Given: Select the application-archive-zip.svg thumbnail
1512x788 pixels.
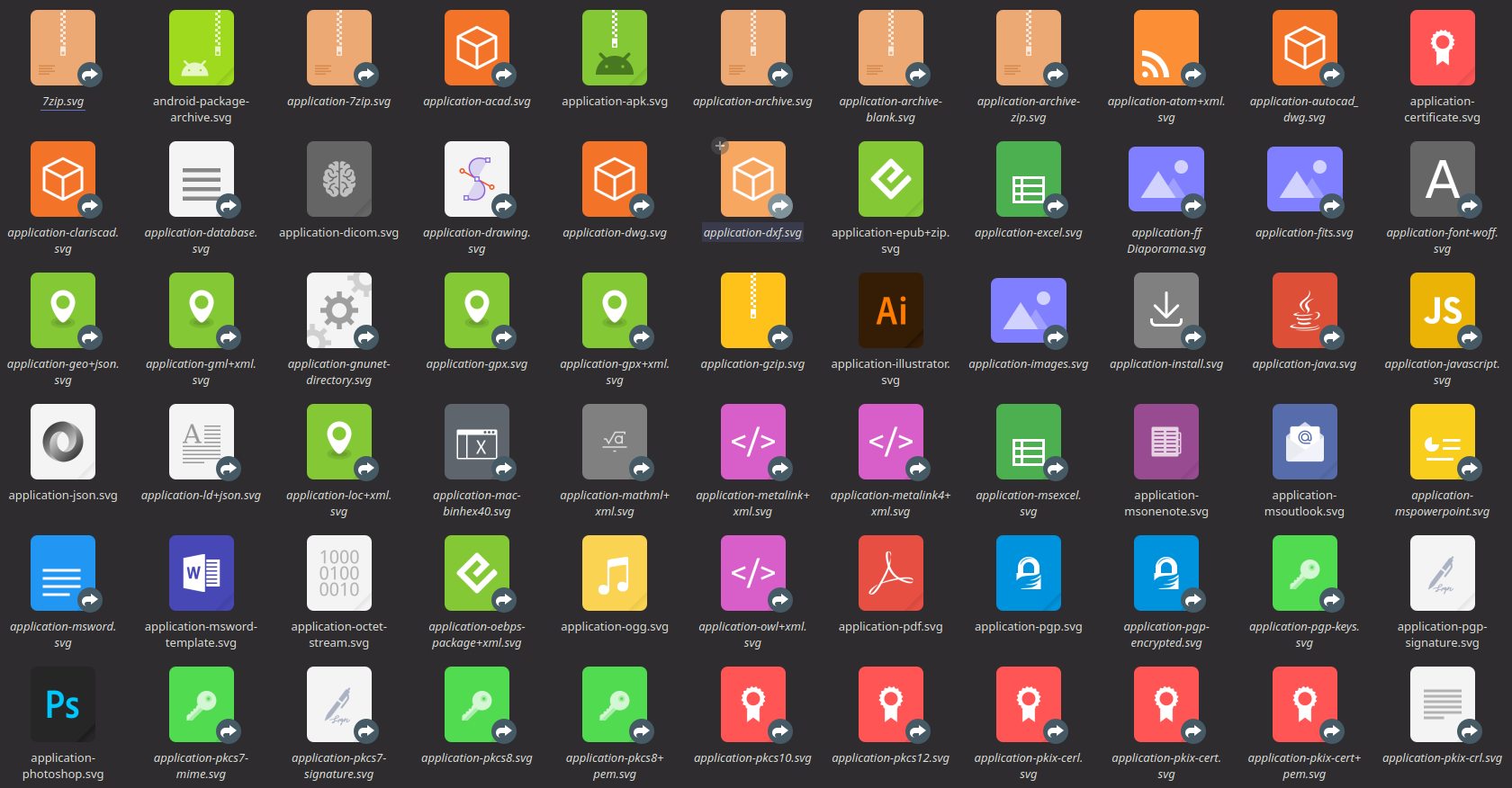Looking at the screenshot, I should point(1029,48).
